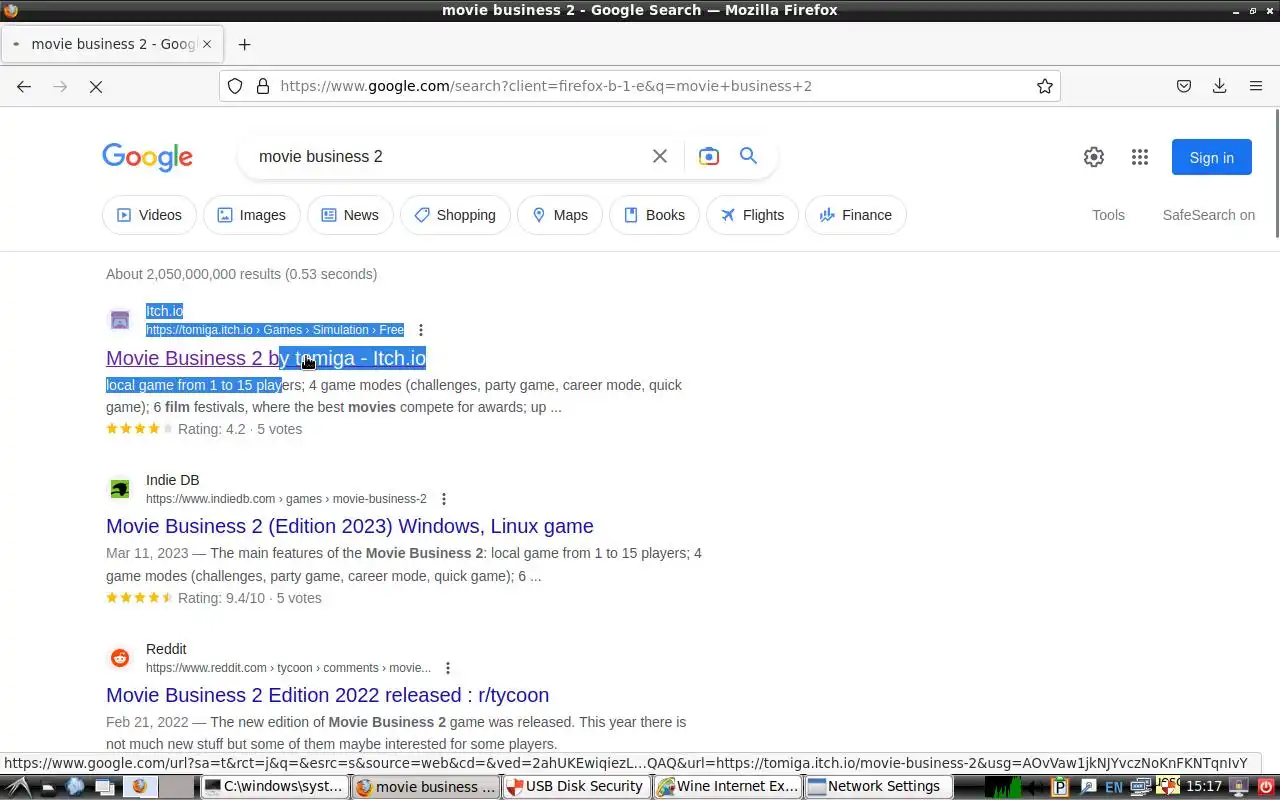Click the Rating 4.2 stars text
This screenshot has height=800, width=1280.
point(240,429)
